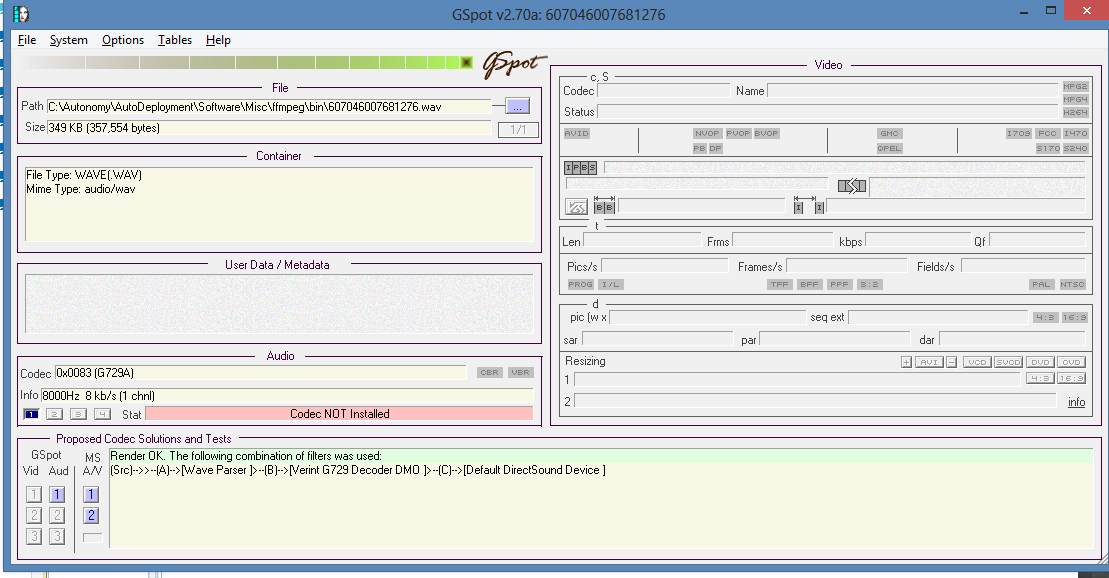Click the info link in Resizing section
The width and height of the screenshot is (1109, 578).
pyautogui.click(x=1076, y=402)
